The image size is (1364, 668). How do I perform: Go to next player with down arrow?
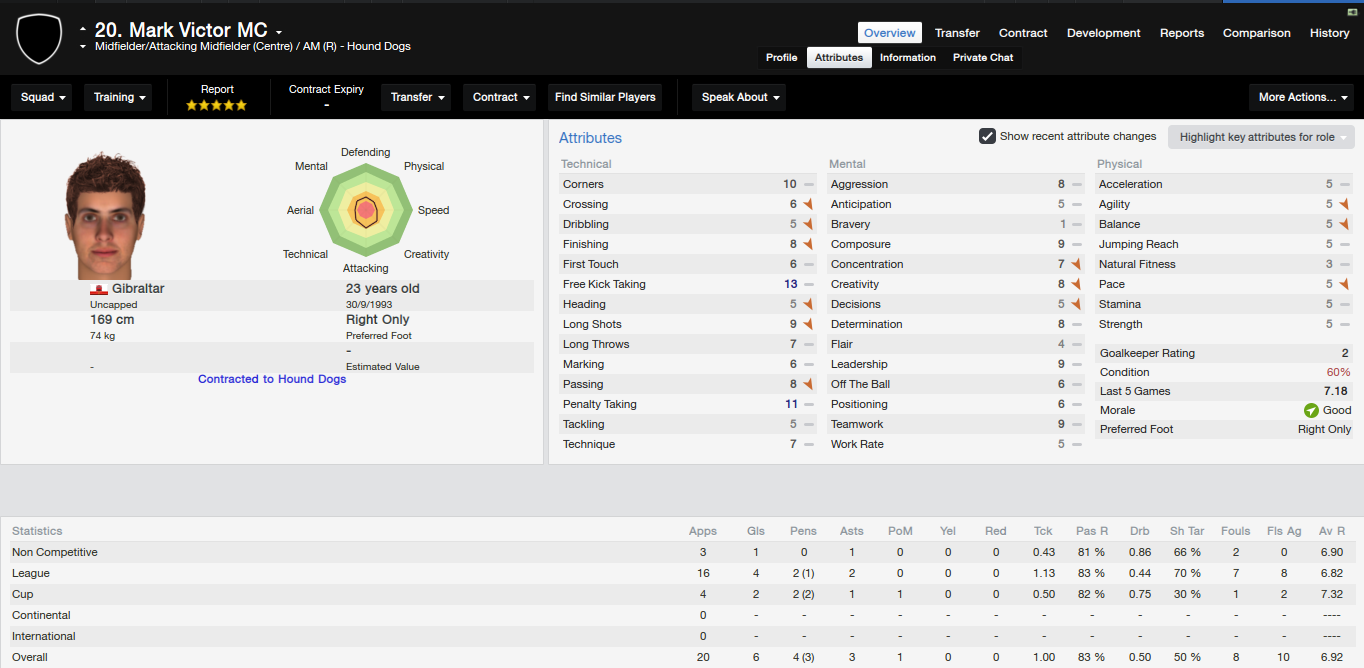tap(83, 47)
